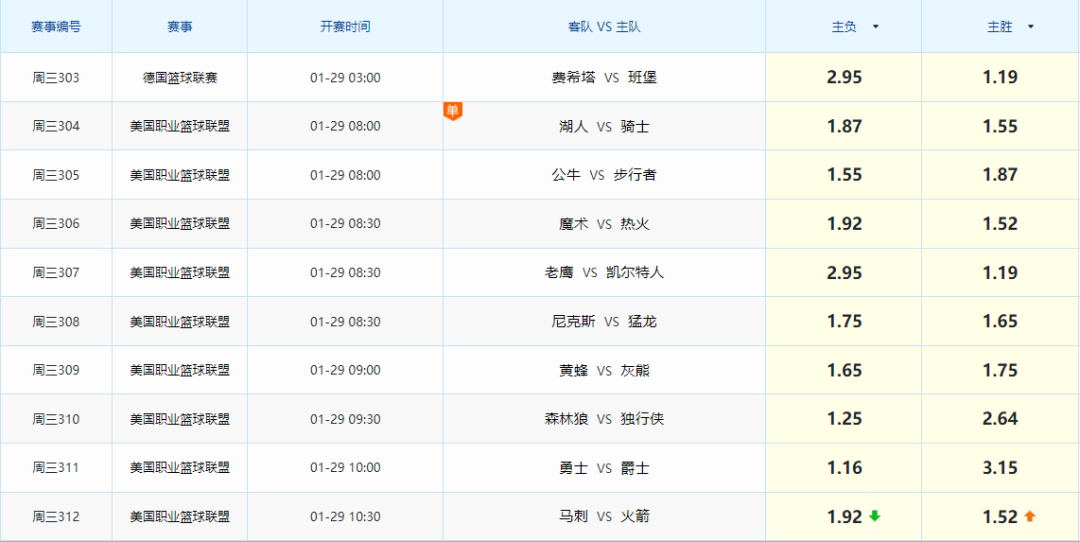Image resolution: width=1080 pixels, height=542 pixels.
Task: Open the 费希塔 VS 班堡 matchup
Action: coord(604,78)
